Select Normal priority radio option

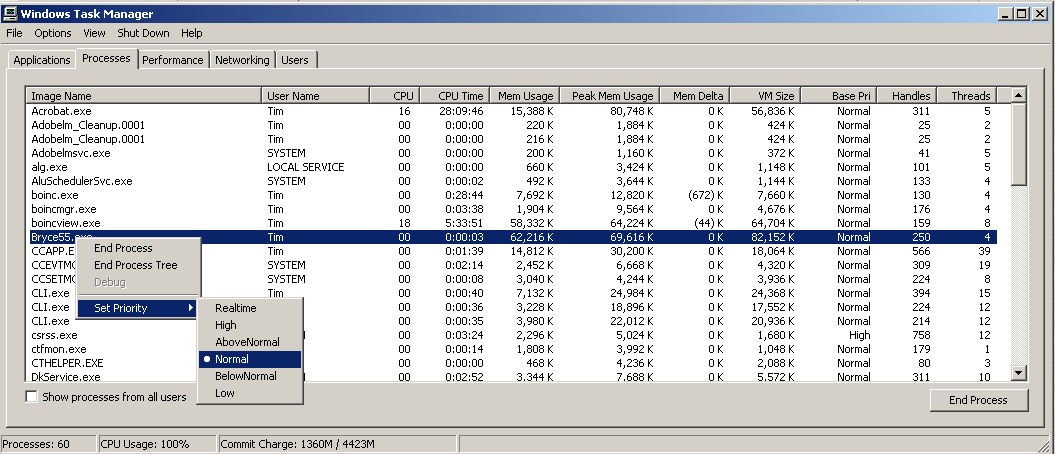(231, 359)
